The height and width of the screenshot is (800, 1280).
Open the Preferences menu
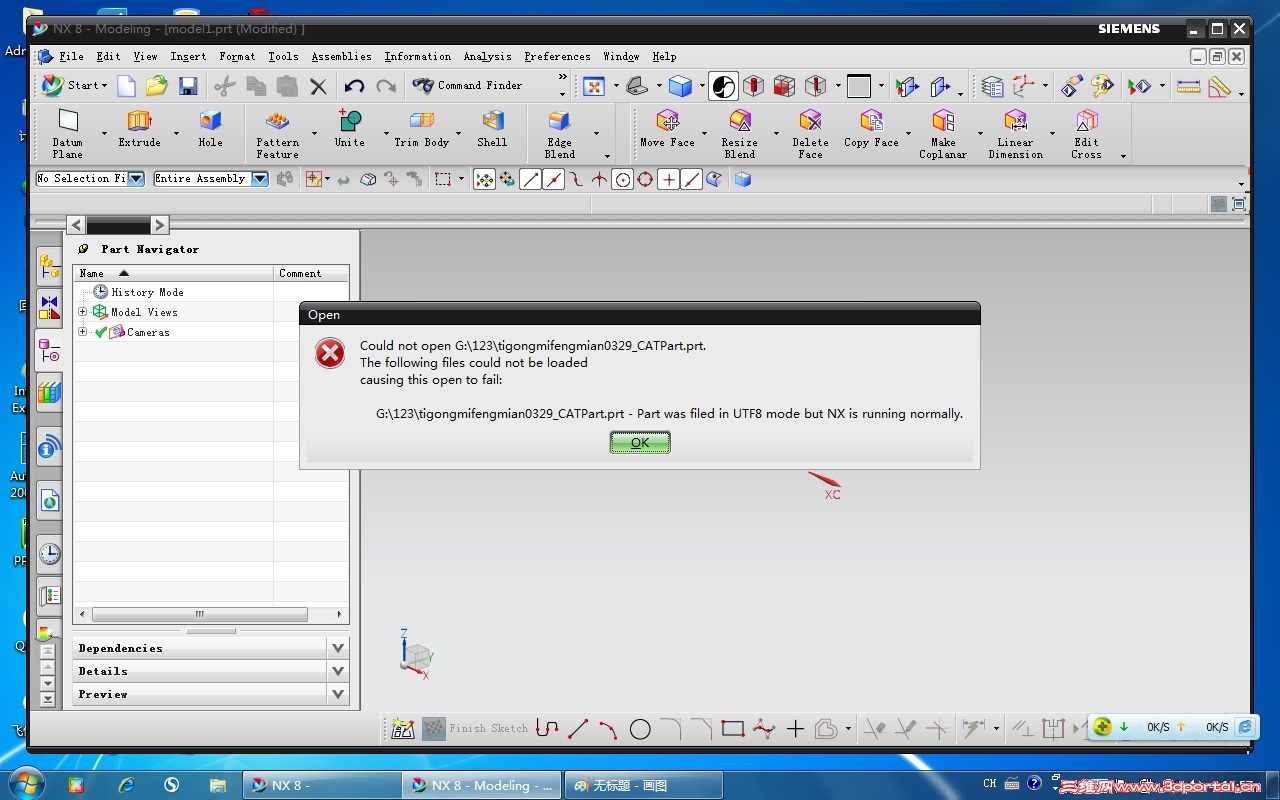[557, 57]
